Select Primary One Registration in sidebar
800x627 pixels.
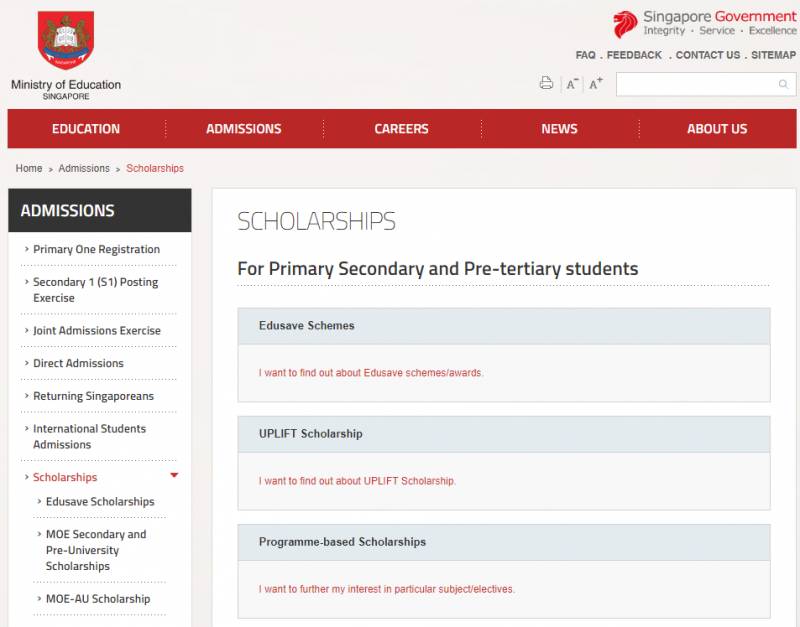pos(96,249)
